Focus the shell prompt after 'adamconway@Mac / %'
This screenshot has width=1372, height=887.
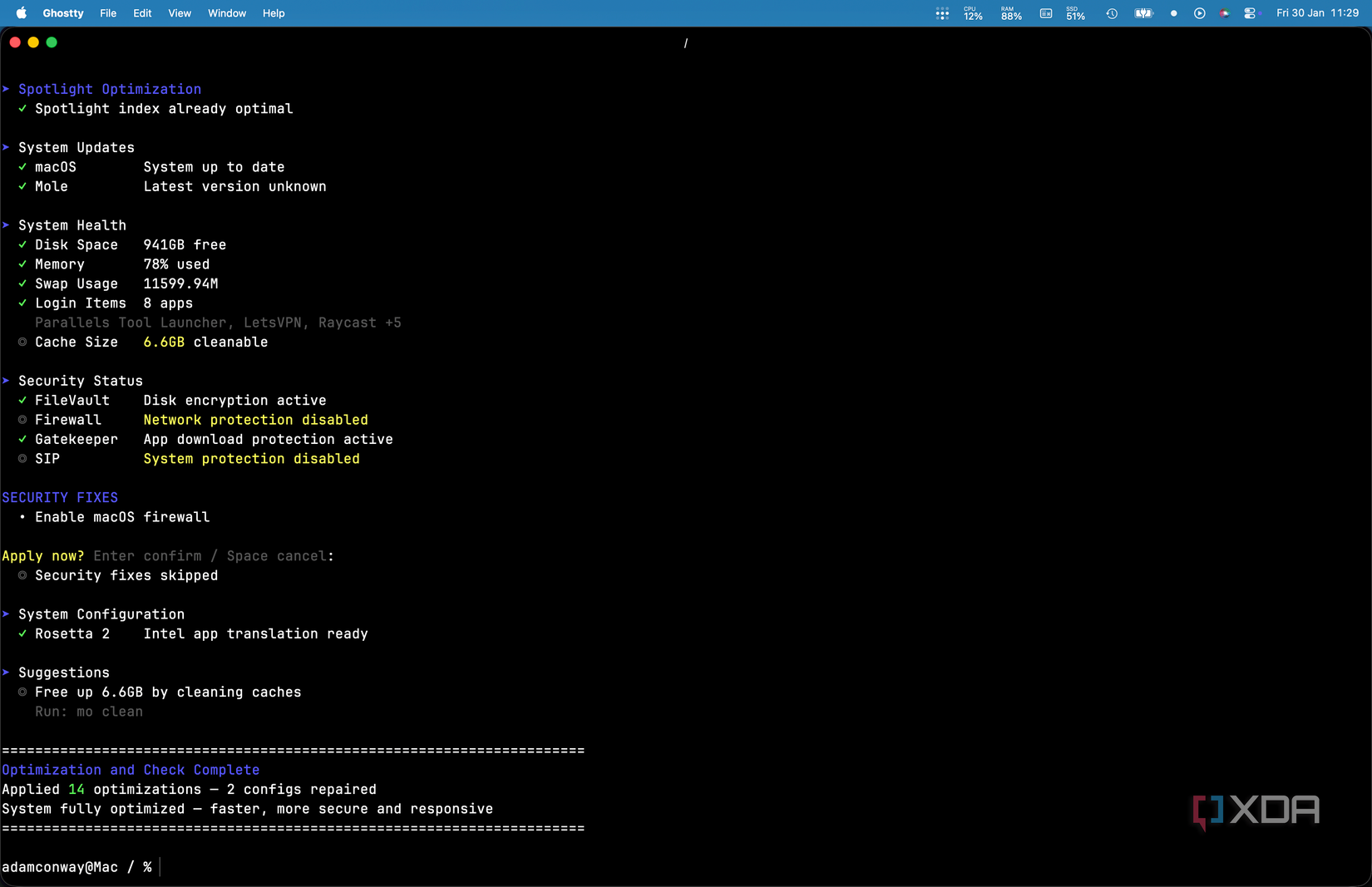pos(160,867)
